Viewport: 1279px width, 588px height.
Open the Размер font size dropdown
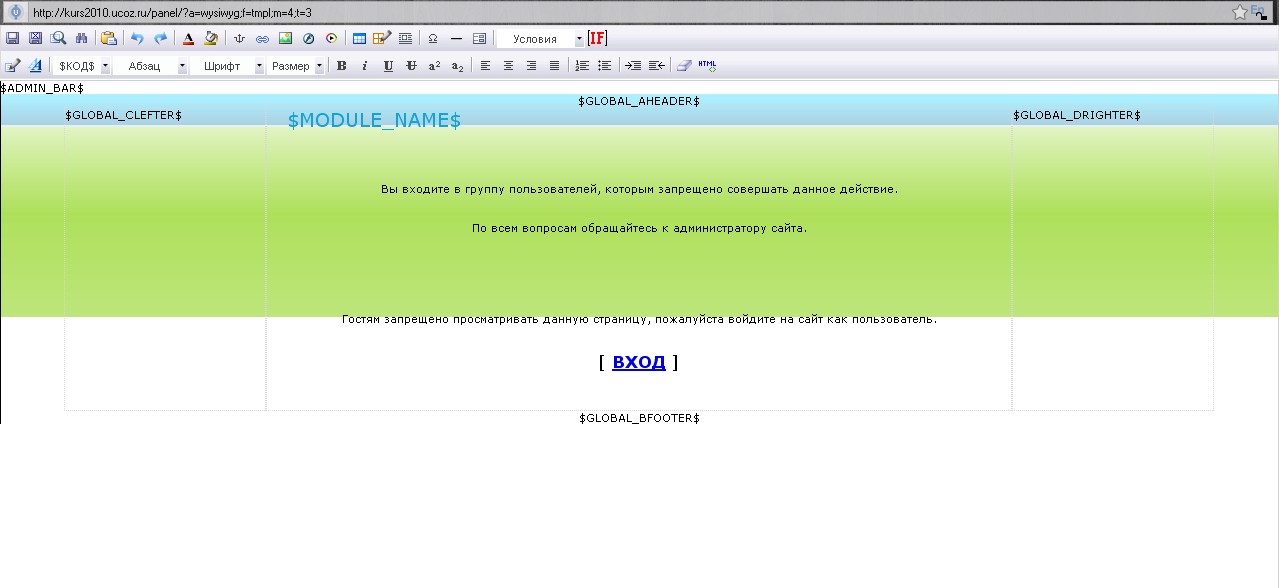click(296, 66)
